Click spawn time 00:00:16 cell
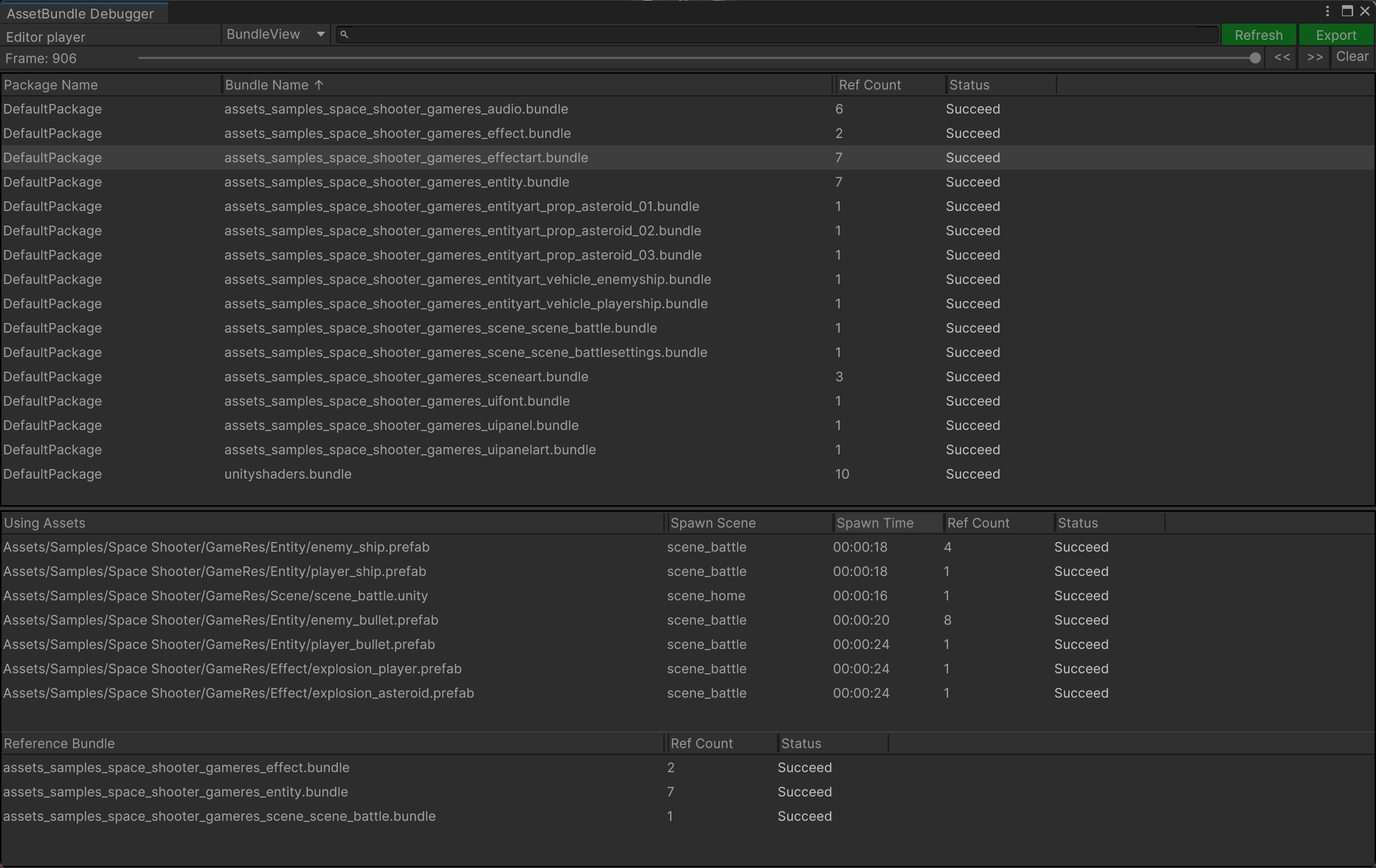 pos(860,596)
